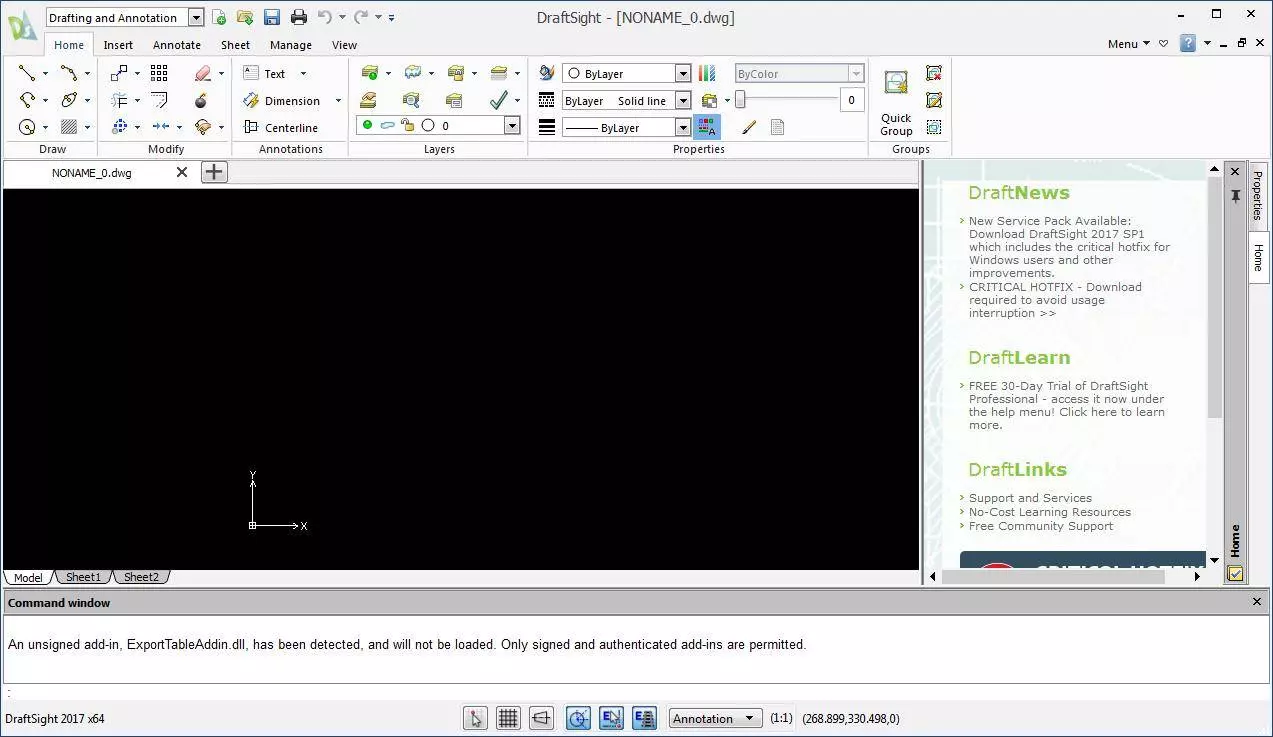Switch to the Annotate ribbon tab

[x=177, y=45]
